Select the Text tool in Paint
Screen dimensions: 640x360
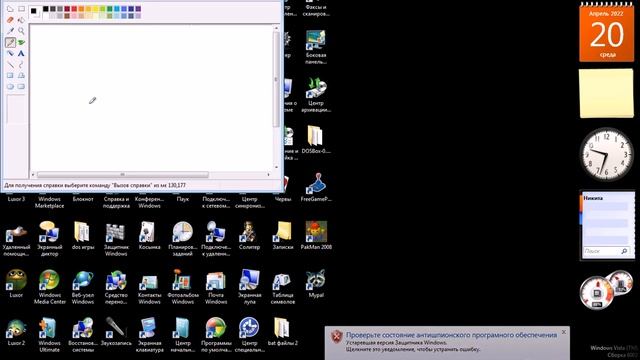point(21,53)
